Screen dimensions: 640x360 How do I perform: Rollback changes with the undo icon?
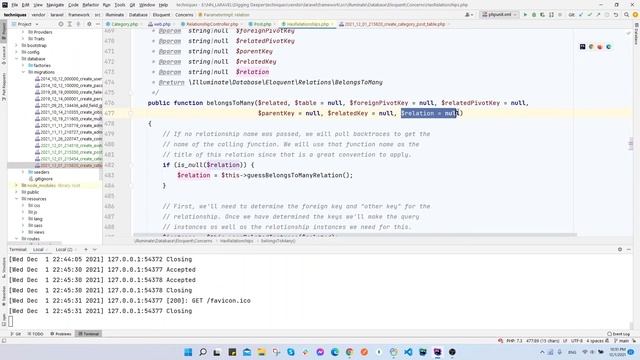click(616, 15)
